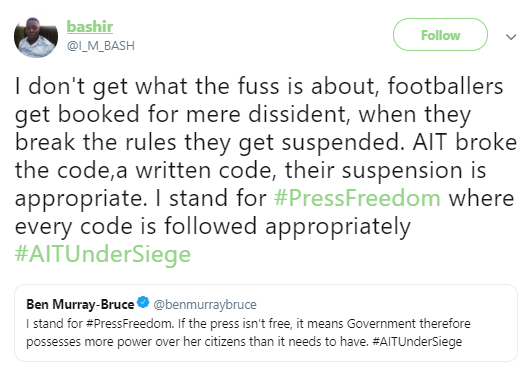Click #AITUnderSiege inside the quoted tweet
The height and width of the screenshot is (367, 528).
(417, 342)
